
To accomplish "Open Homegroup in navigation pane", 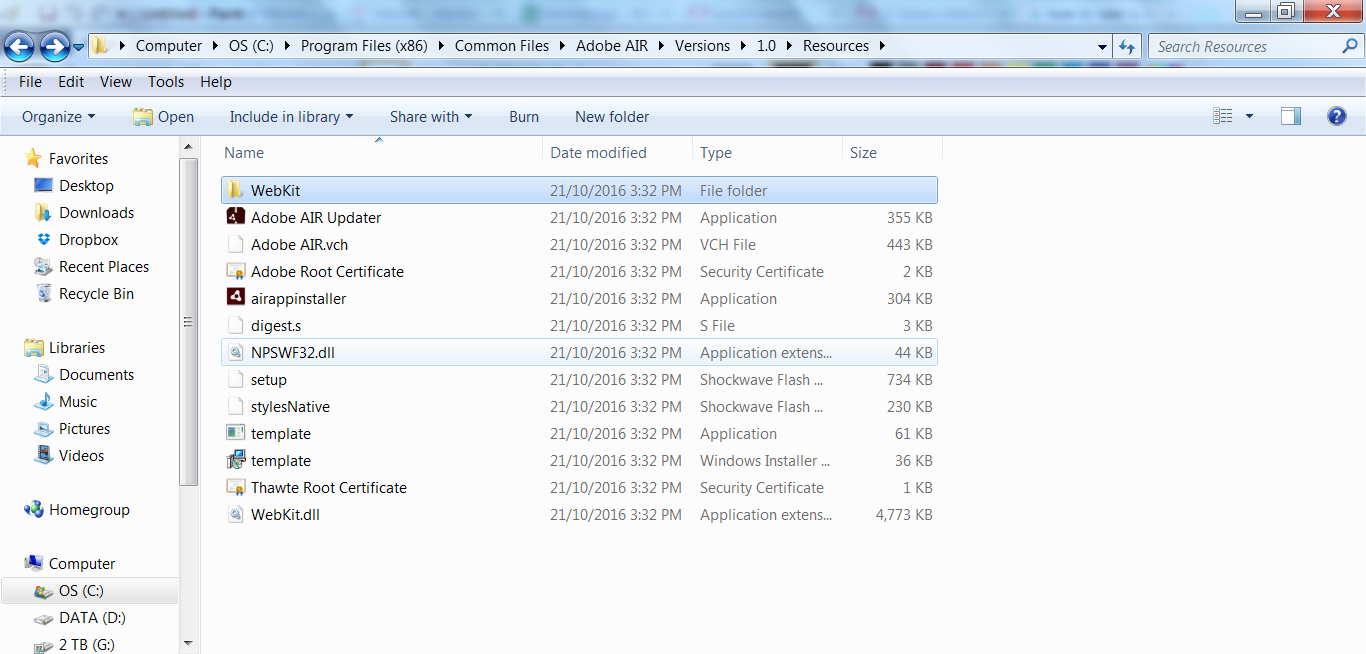I will (89, 509).
